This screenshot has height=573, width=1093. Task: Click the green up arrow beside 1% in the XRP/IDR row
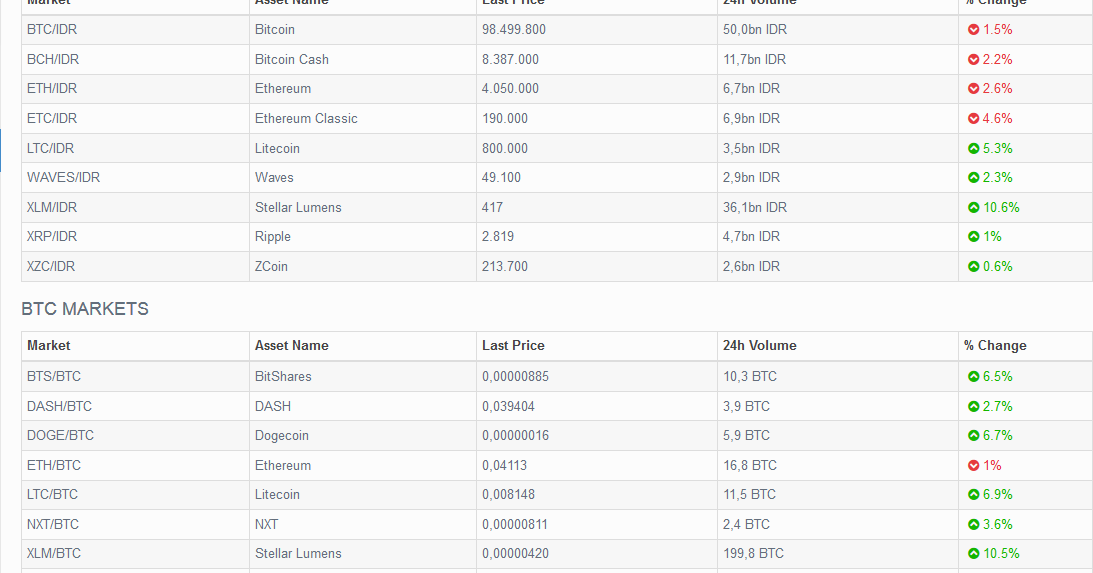(974, 236)
